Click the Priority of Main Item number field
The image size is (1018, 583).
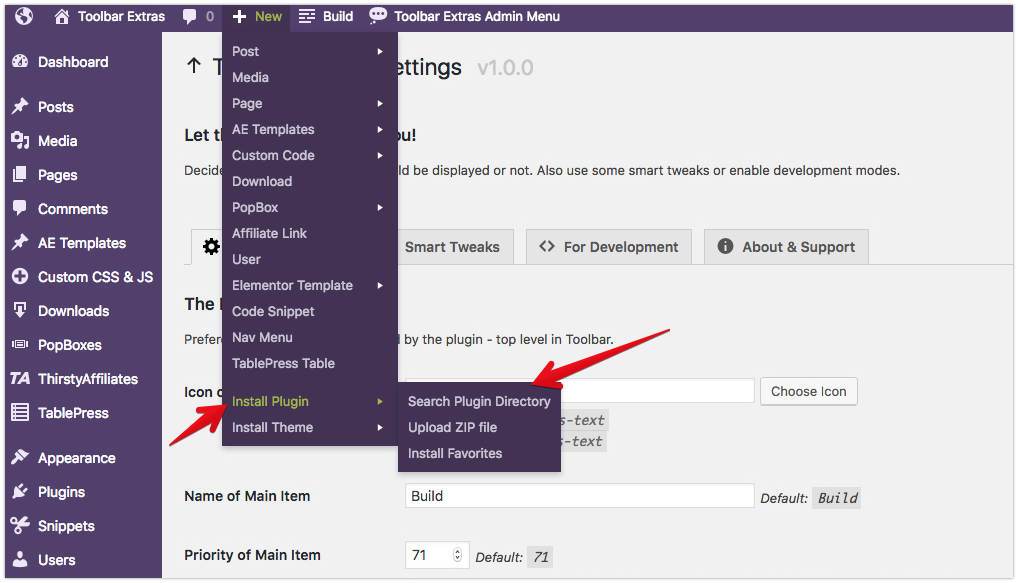click(436, 555)
